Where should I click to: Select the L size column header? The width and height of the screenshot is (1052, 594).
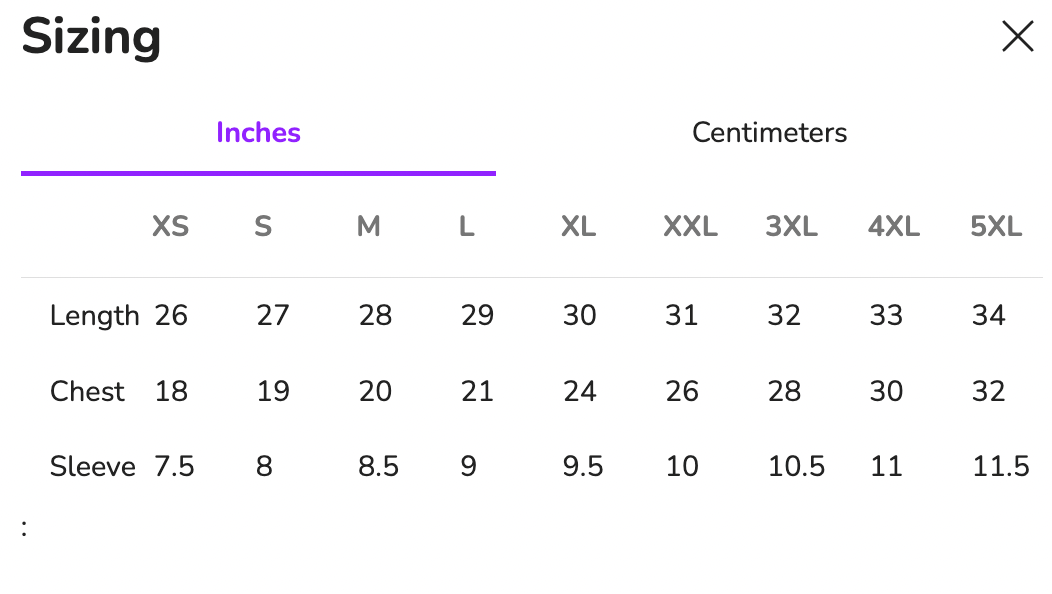[x=466, y=227]
